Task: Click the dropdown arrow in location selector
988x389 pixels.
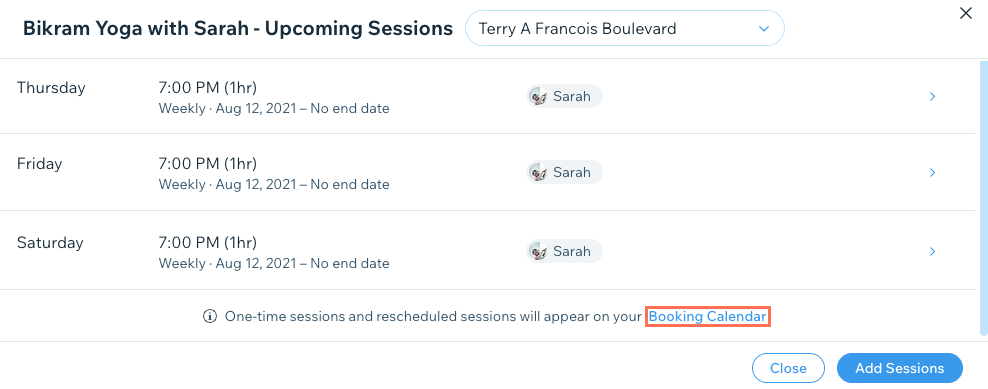Action: (x=764, y=29)
